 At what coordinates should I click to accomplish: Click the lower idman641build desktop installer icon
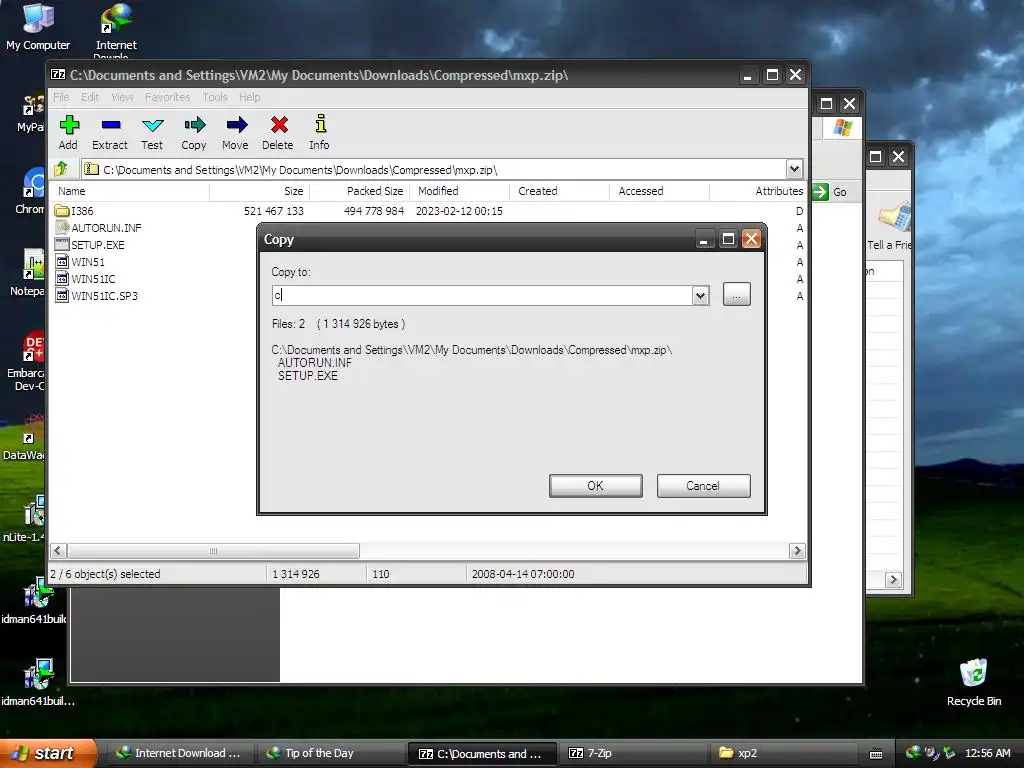(37, 682)
